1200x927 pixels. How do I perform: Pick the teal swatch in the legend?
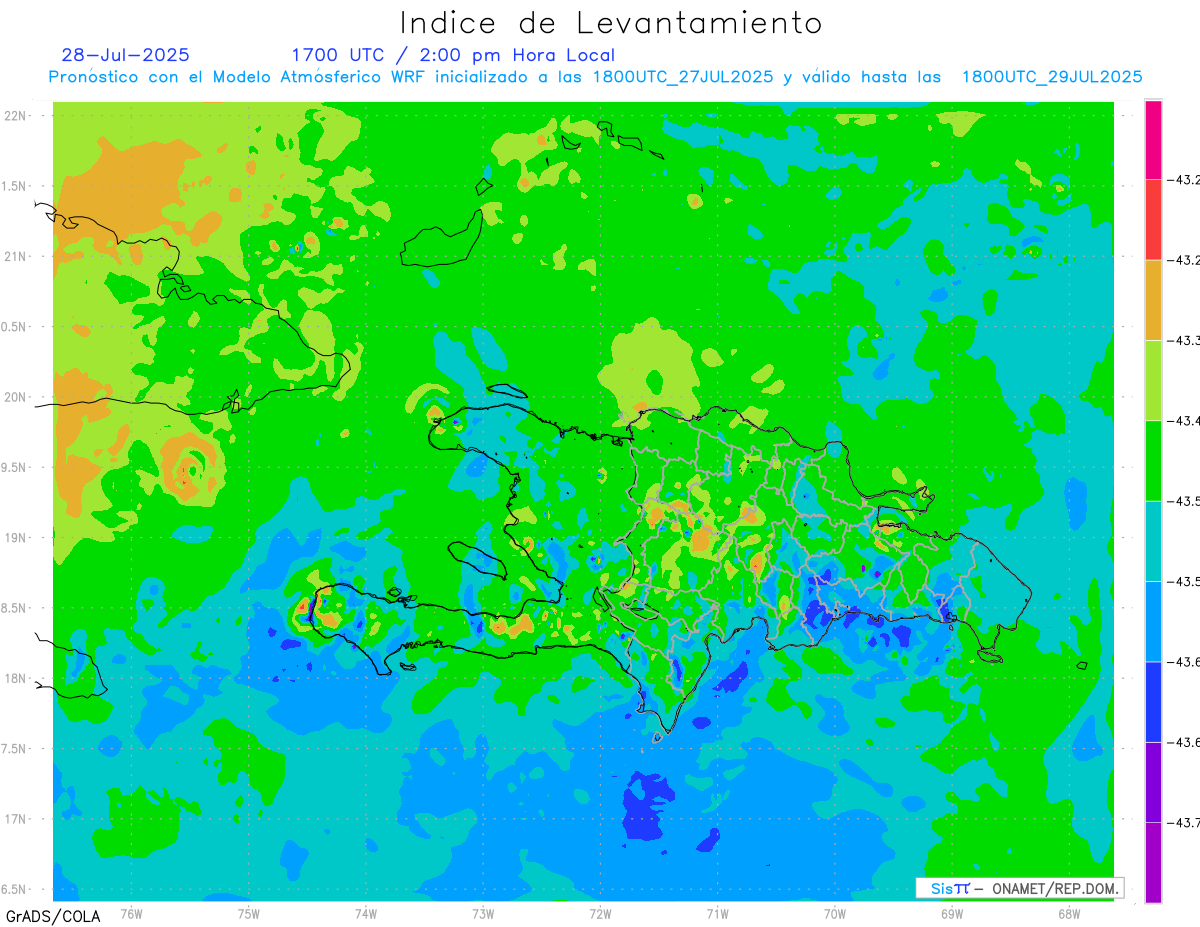[x=1153, y=541]
